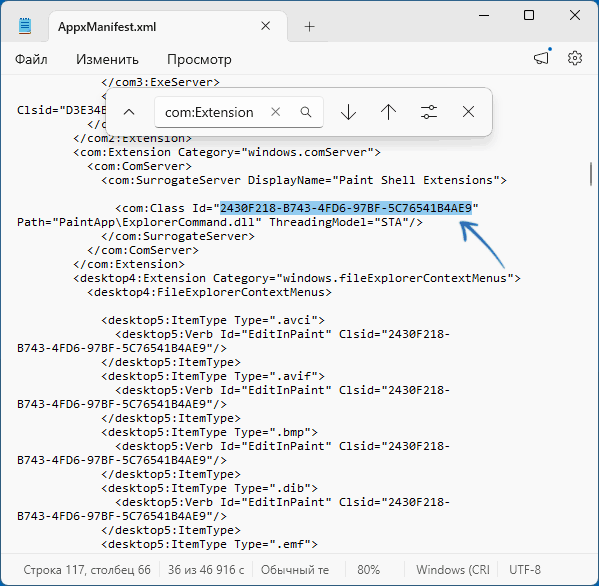
Task: Click the <com:ComServer> opening tag
Action: tap(139, 167)
